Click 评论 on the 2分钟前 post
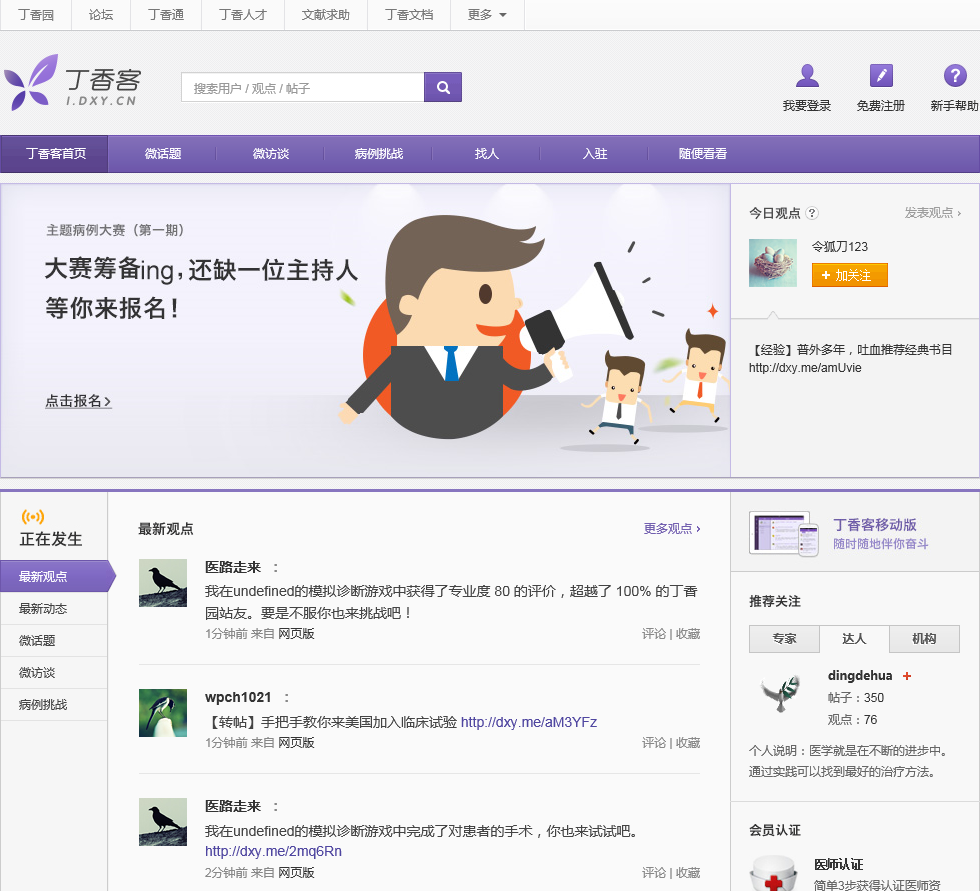Screen dimensions: 980x891 pos(654,872)
